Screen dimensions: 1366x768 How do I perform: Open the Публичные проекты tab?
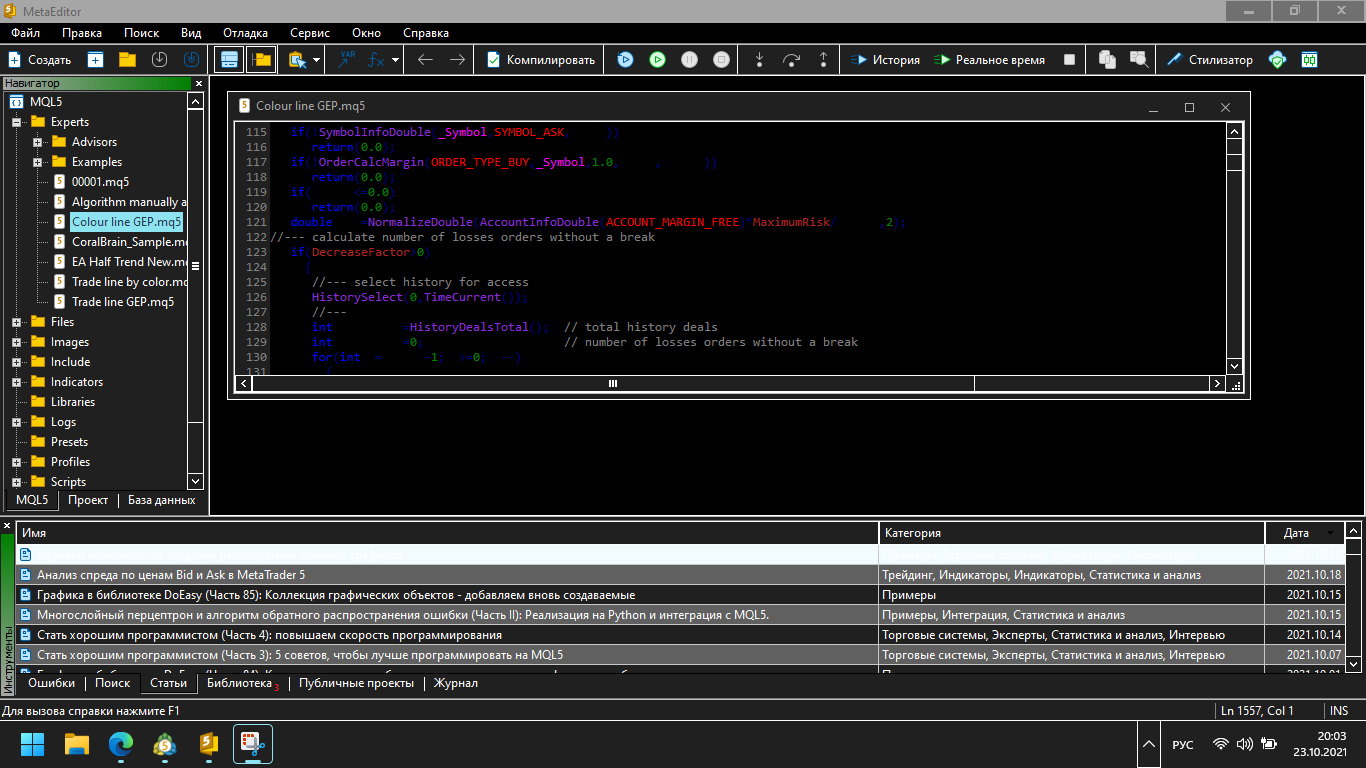[x=356, y=683]
